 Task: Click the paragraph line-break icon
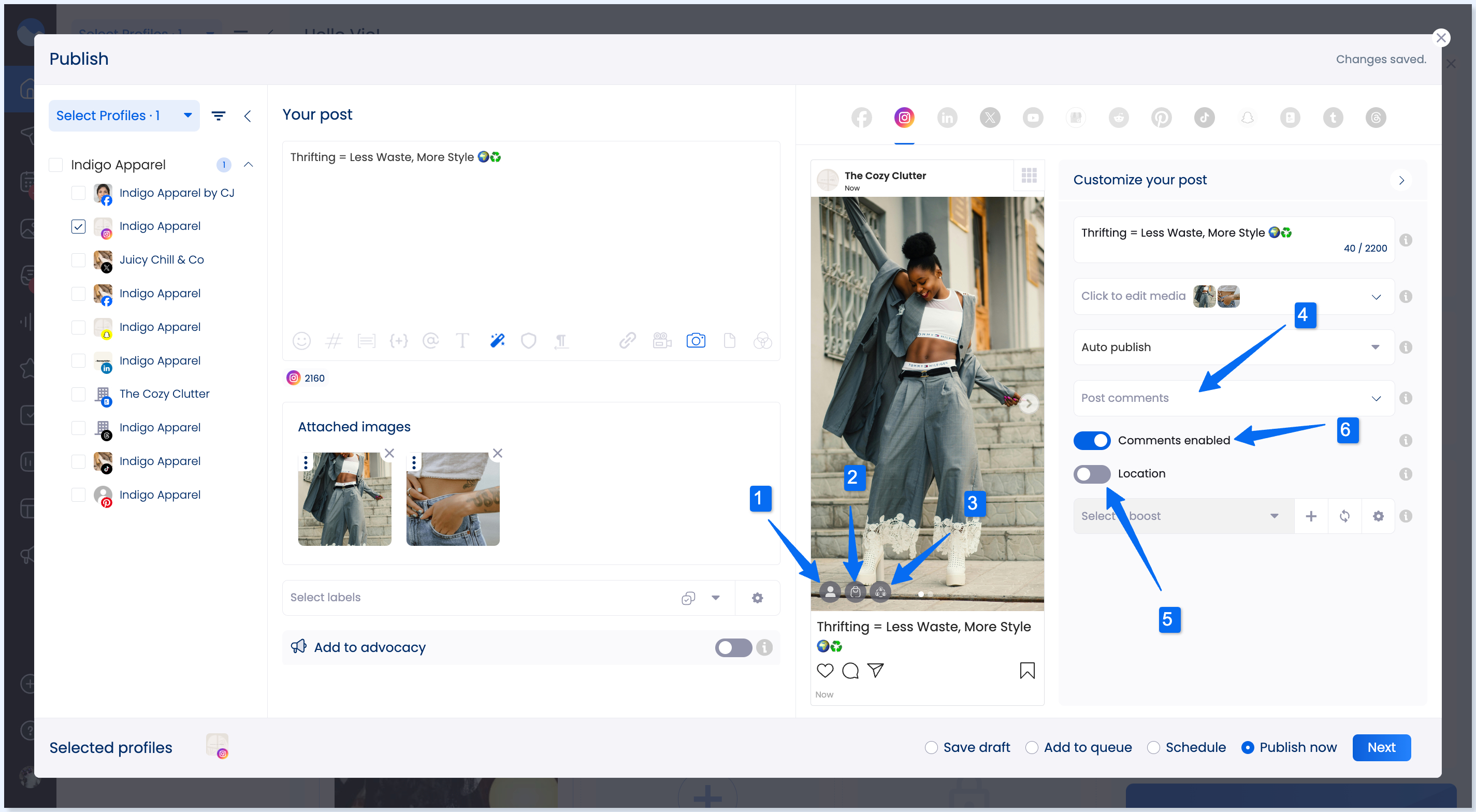point(561,342)
